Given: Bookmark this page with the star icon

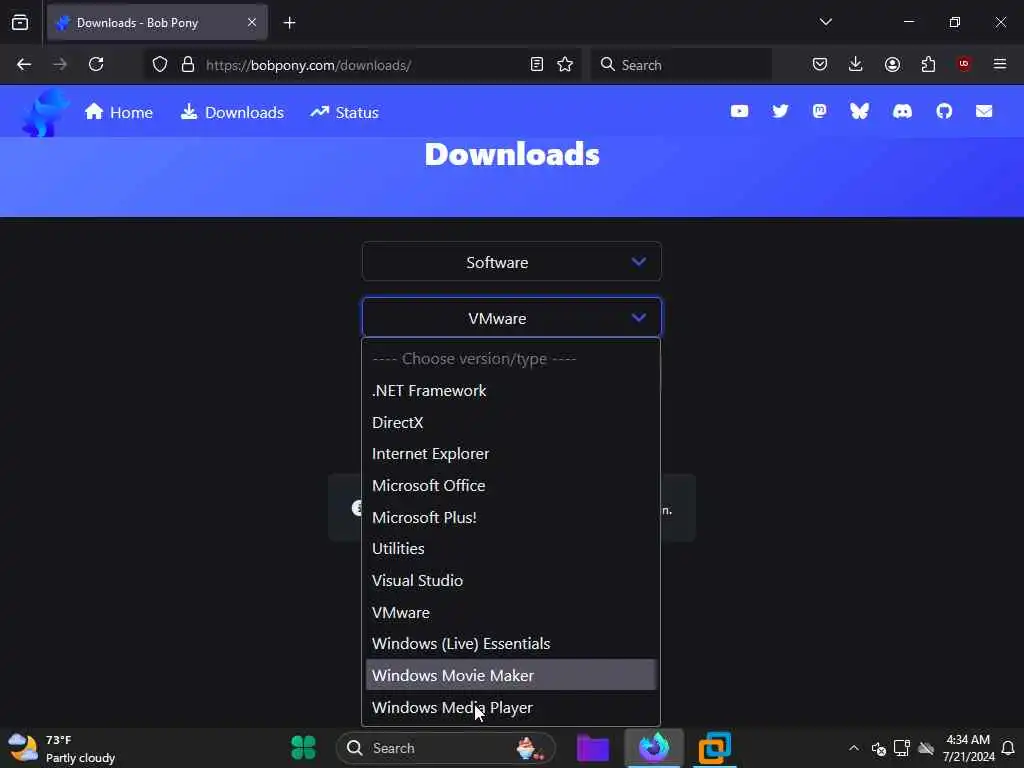Looking at the screenshot, I should click(x=565, y=64).
